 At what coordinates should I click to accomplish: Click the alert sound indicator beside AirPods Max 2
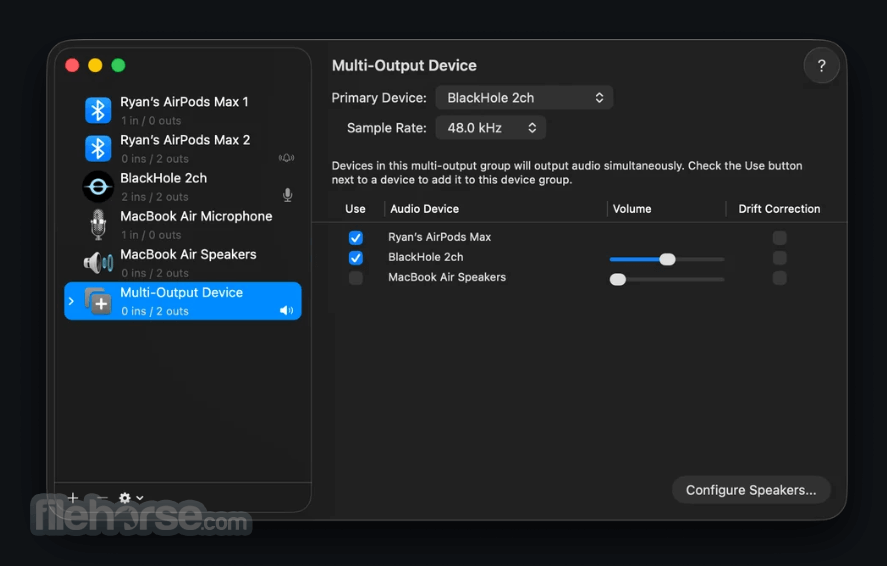[x=286, y=158]
